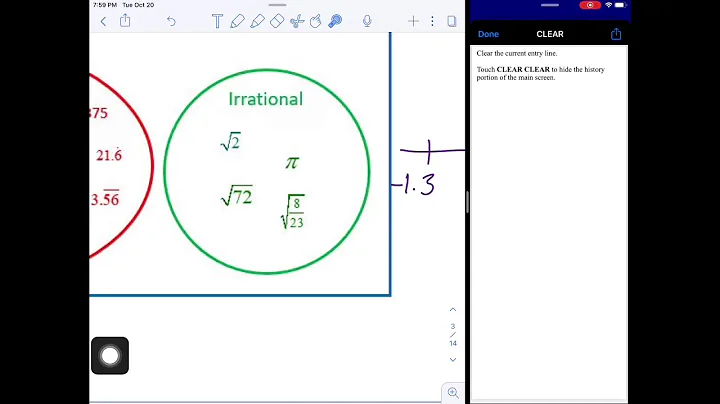Go back using the left chevron
The width and height of the screenshot is (720, 404).
[103, 21]
